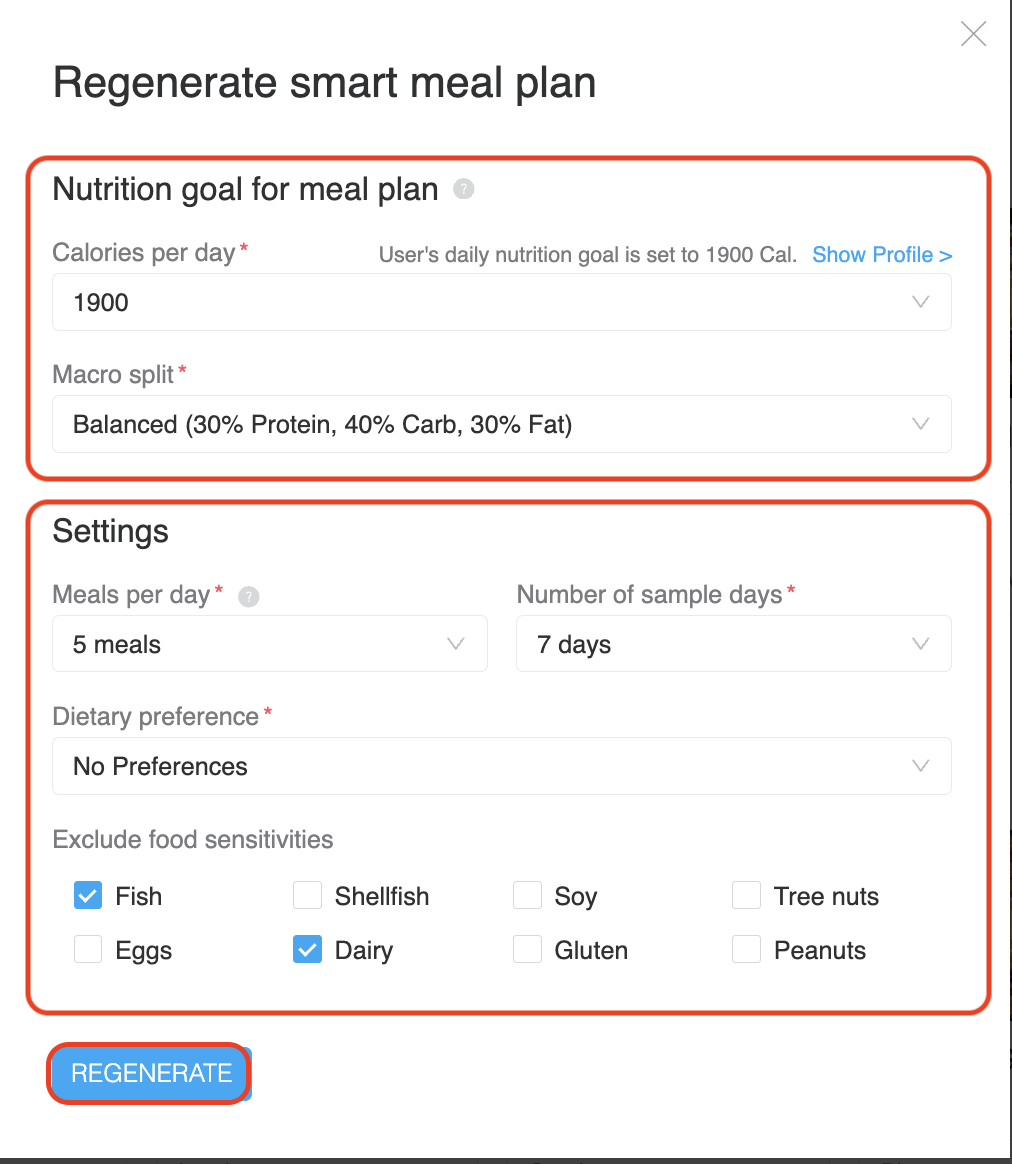Viewport: 1012px width, 1164px height.
Task: Click Dietary preference chevron icon
Action: pyautogui.click(x=920, y=765)
